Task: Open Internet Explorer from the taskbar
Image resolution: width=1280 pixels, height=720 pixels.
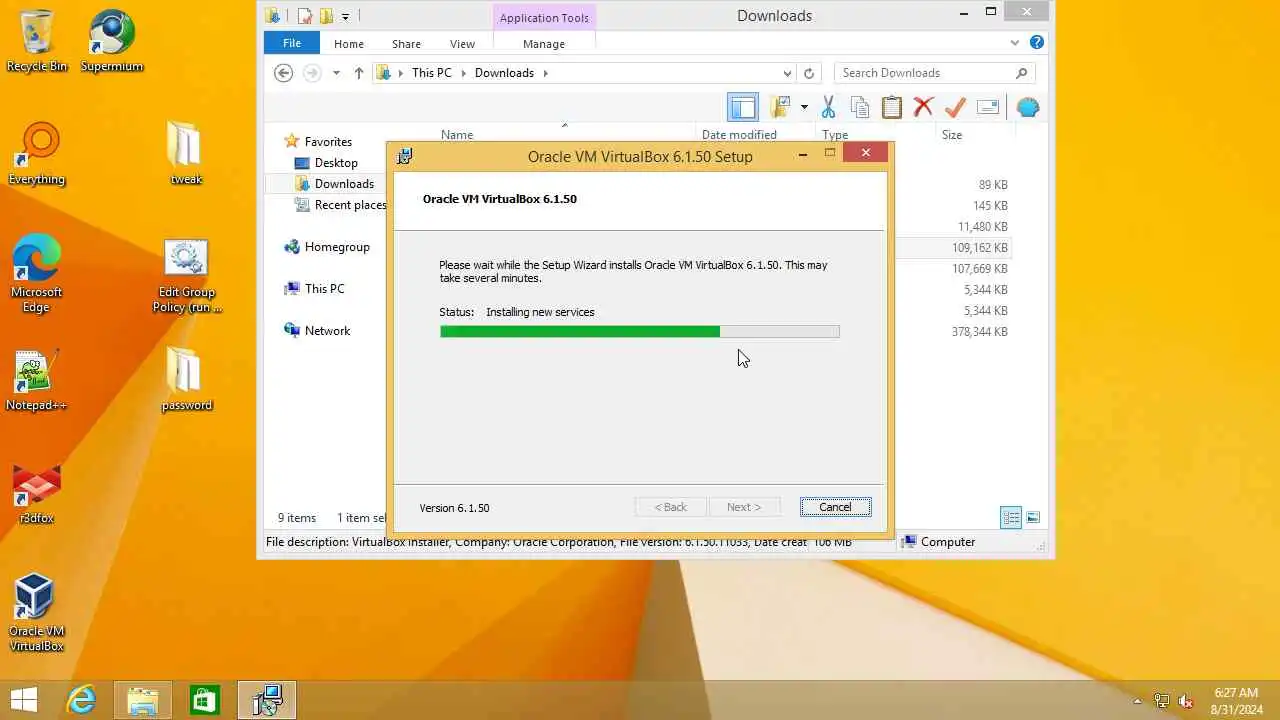Action: pyautogui.click(x=80, y=700)
